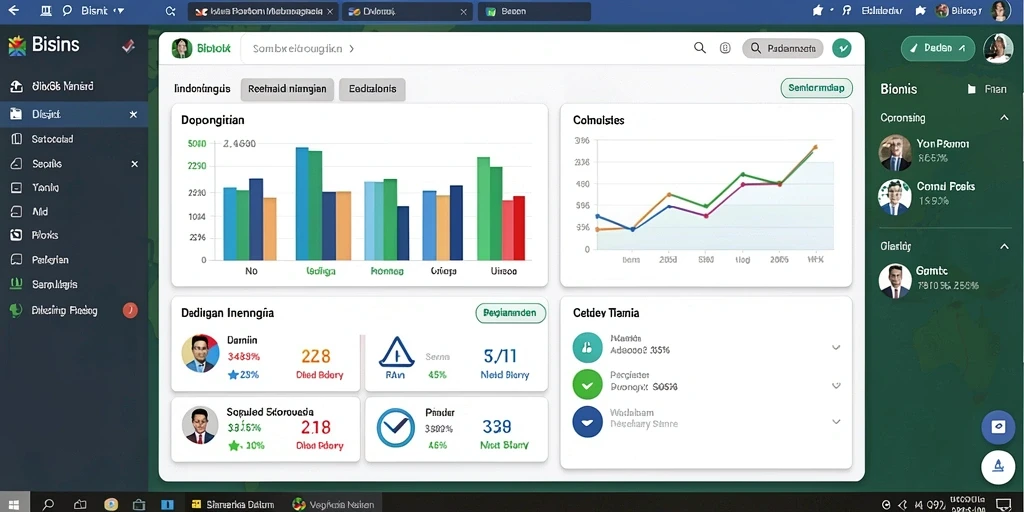Expand the first Cetdey Tlamia row chevron
Screen dimensions: 1024x512
tap(836, 347)
